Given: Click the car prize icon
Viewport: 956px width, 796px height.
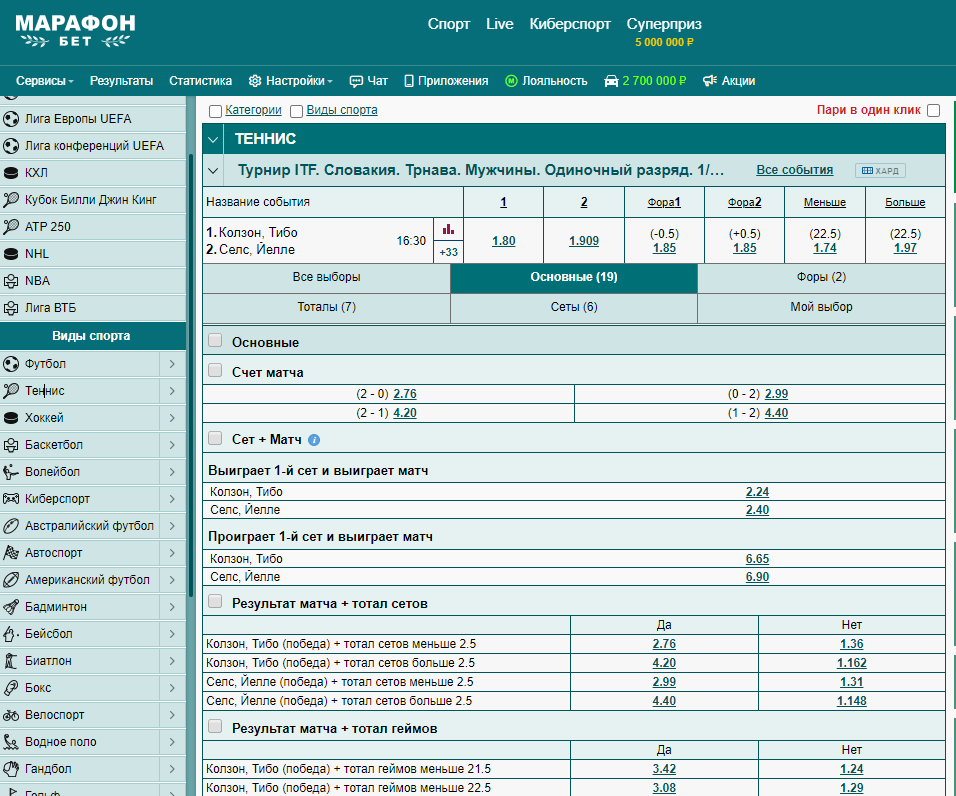Looking at the screenshot, I should click(611, 81).
